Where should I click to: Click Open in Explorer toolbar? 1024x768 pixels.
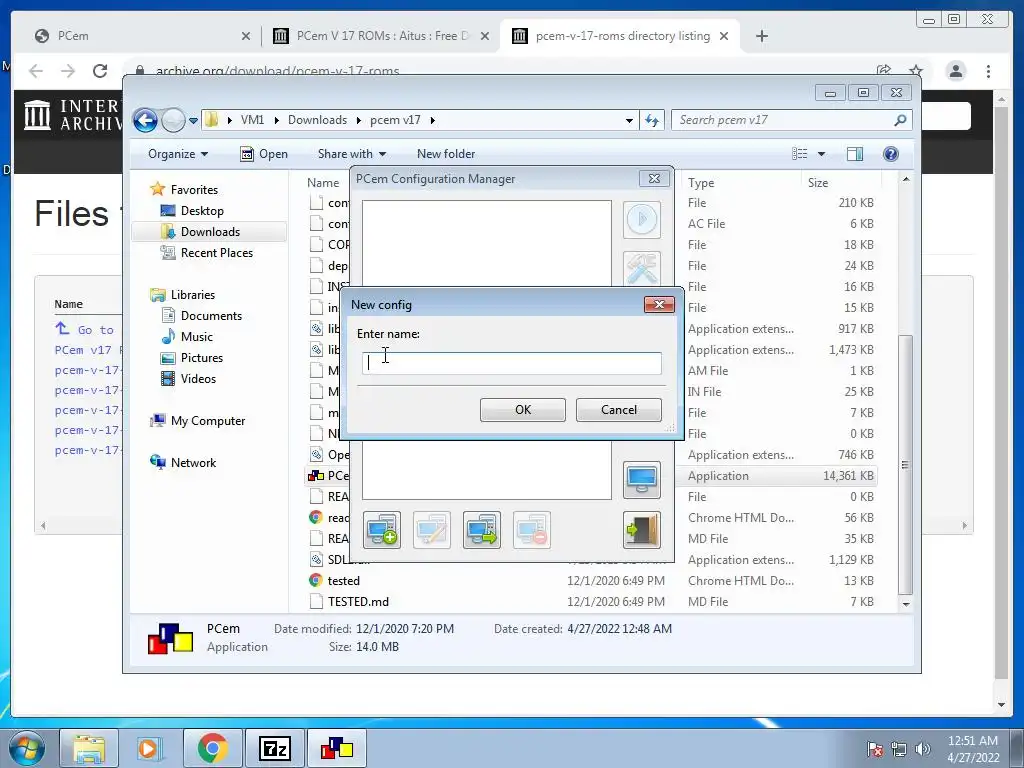(264, 153)
